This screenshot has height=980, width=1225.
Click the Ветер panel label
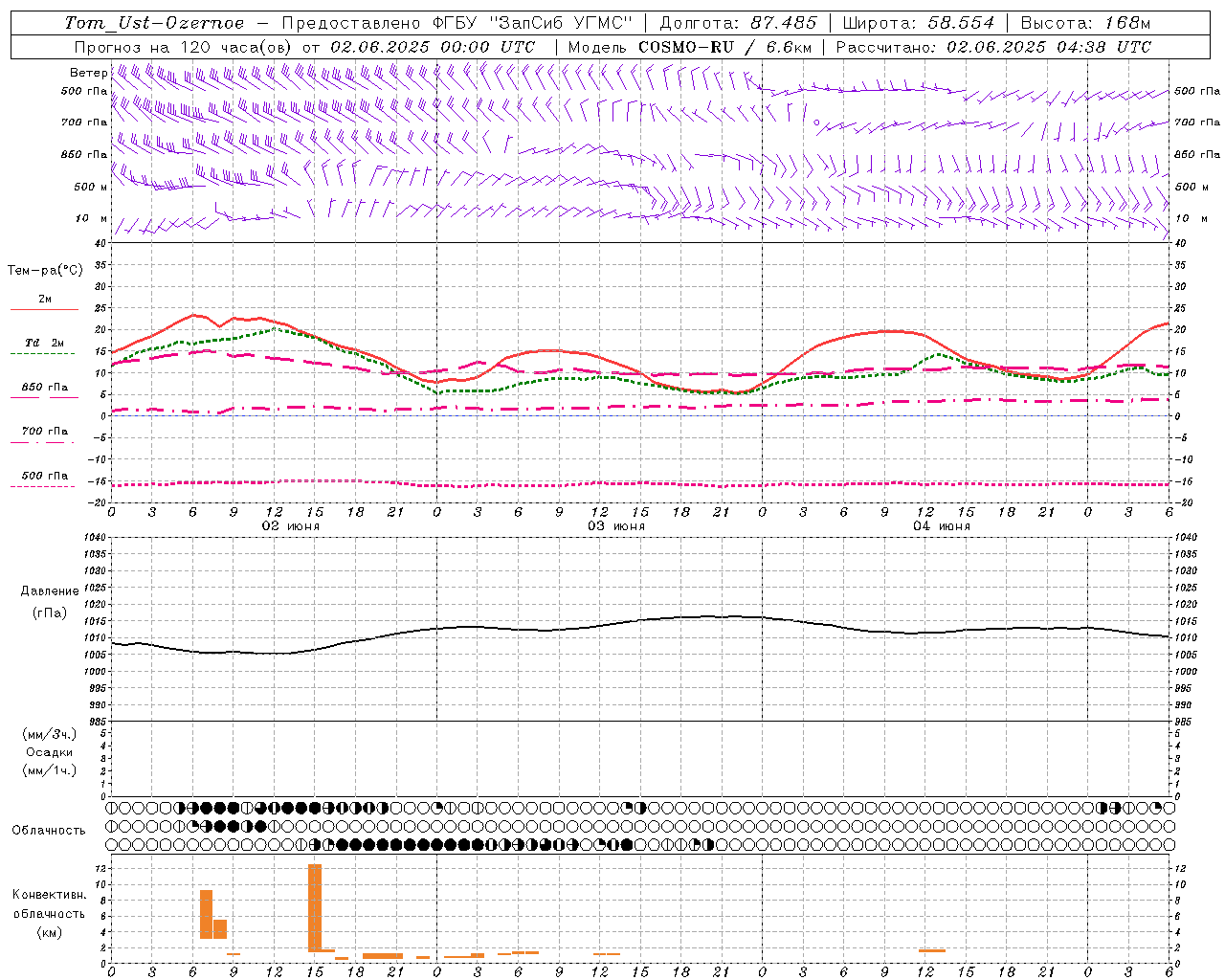[x=88, y=73]
